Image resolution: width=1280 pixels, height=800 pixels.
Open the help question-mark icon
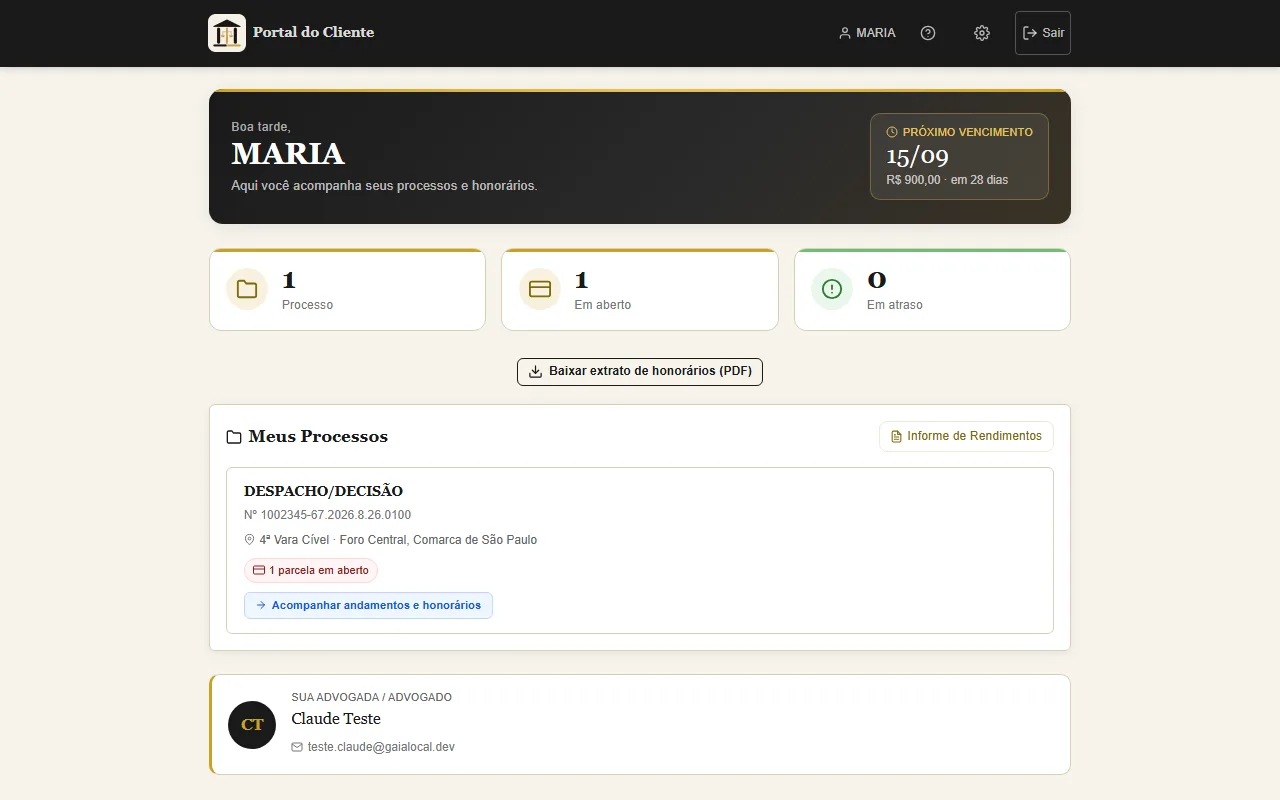(x=928, y=33)
